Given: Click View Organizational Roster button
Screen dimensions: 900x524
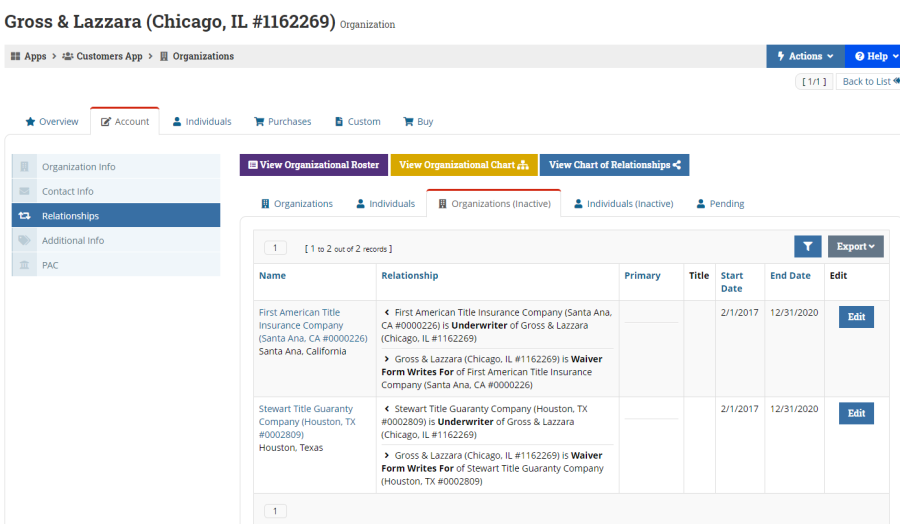Looking at the screenshot, I should pyautogui.click(x=314, y=165).
